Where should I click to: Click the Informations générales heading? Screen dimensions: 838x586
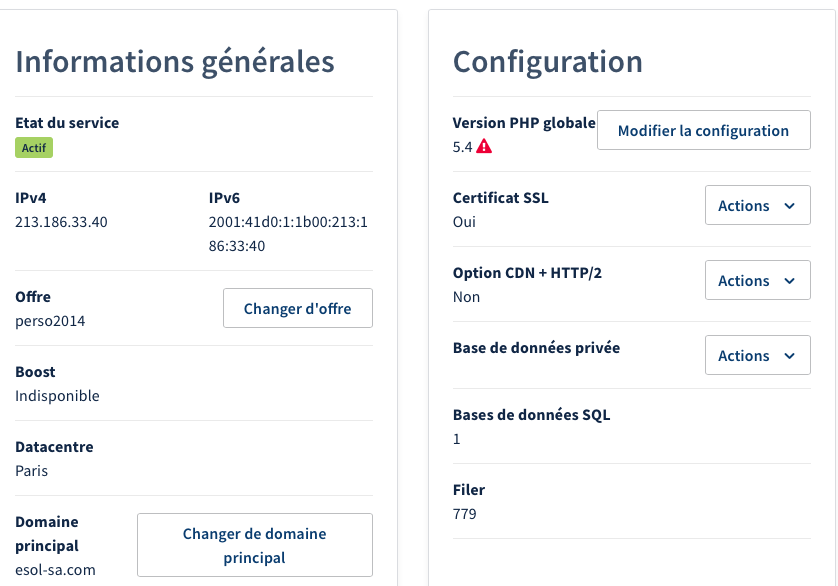[x=175, y=62]
